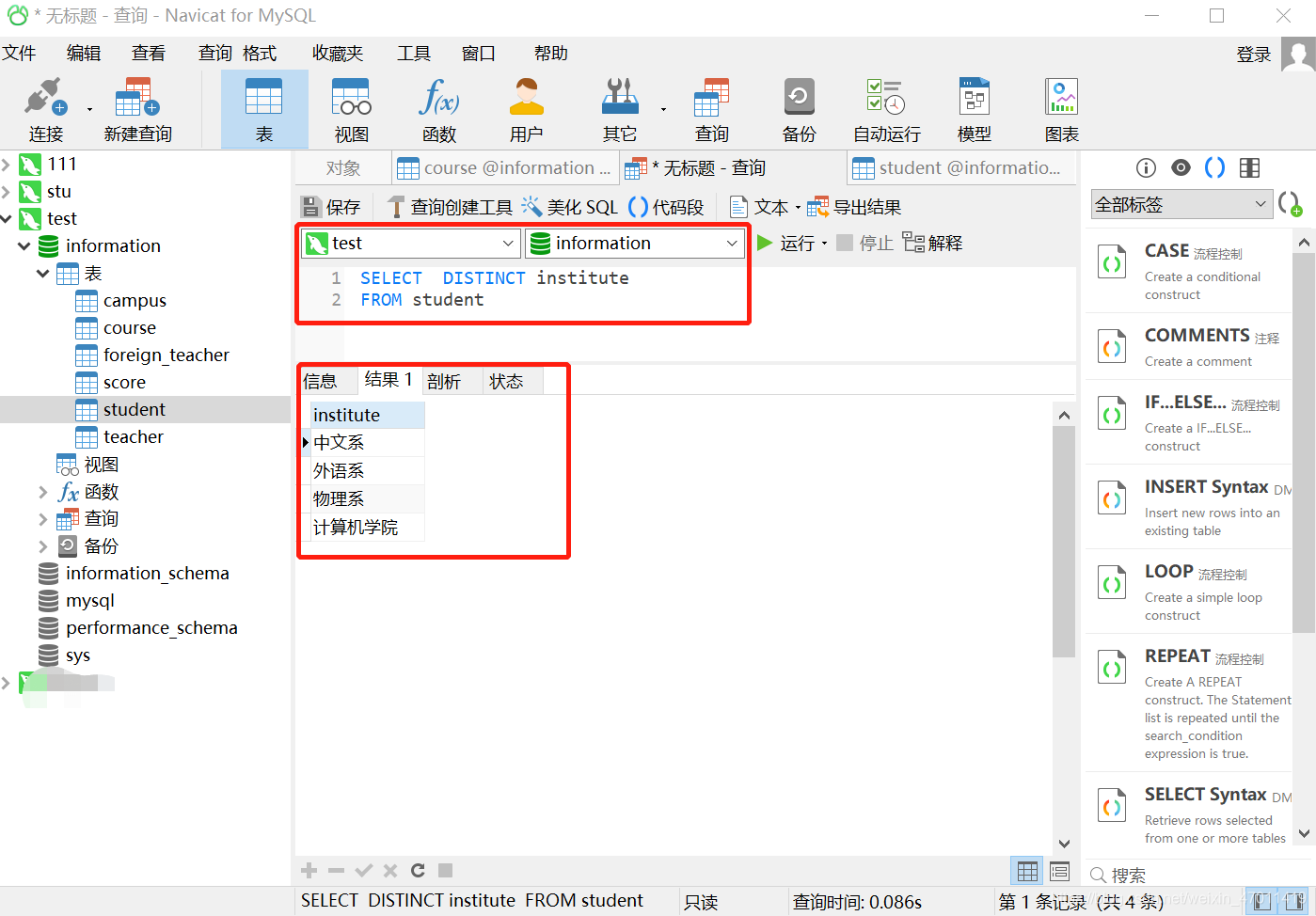The height and width of the screenshot is (916, 1316).
Task: Click the eye preview icon in right panel
Action: (x=1181, y=168)
